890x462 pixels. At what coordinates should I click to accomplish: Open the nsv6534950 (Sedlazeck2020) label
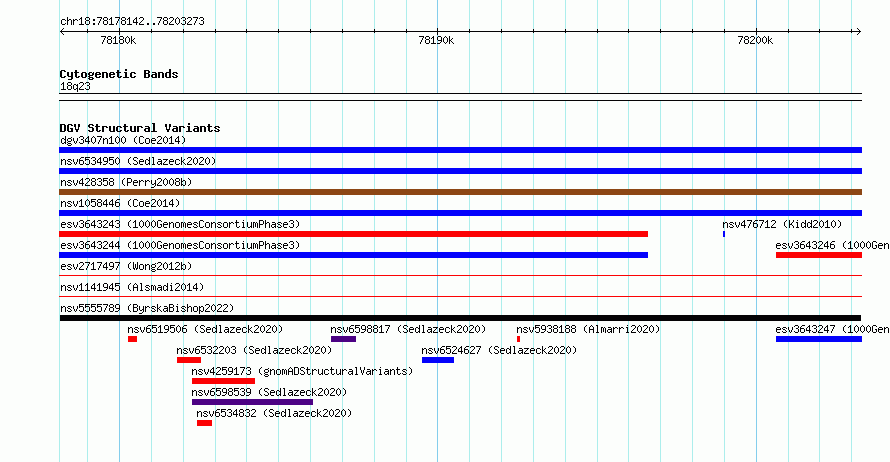(x=138, y=161)
